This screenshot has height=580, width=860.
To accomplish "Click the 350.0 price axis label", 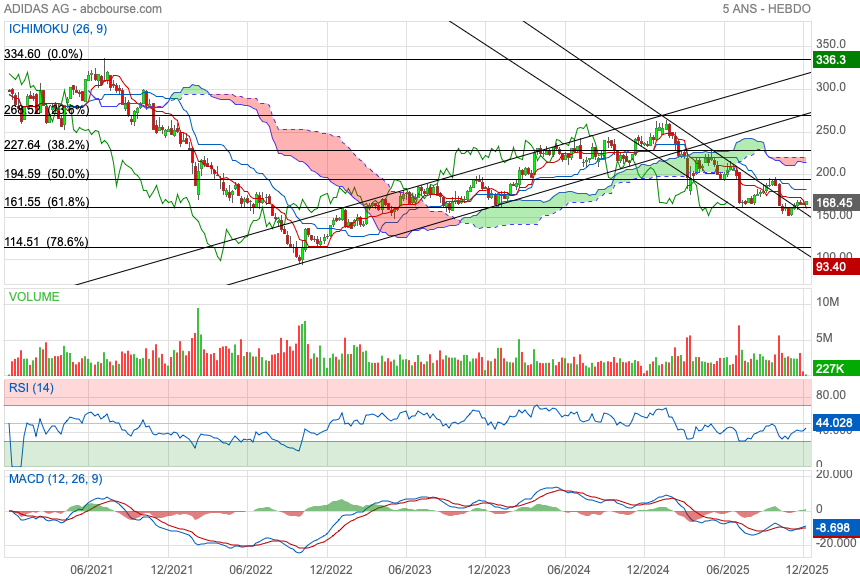I will [831, 44].
